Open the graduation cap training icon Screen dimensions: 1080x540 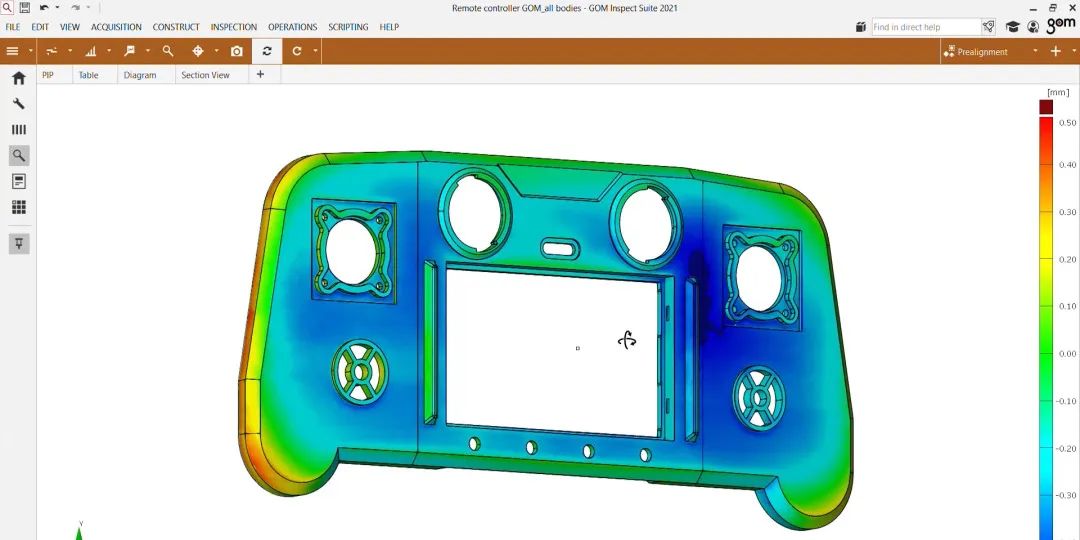[1012, 27]
